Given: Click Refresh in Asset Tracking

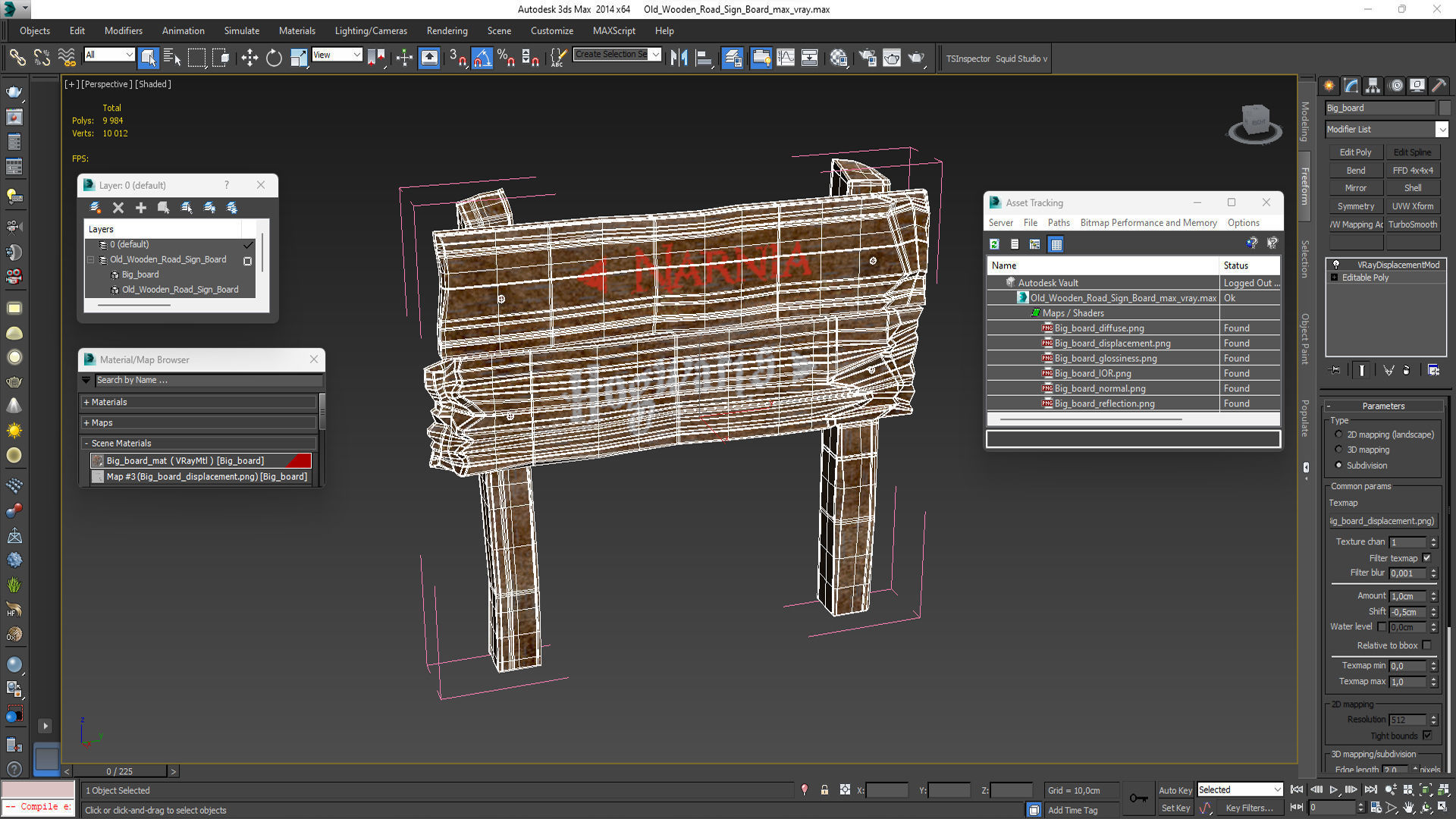Looking at the screenshot, I should tap(994, 244).
